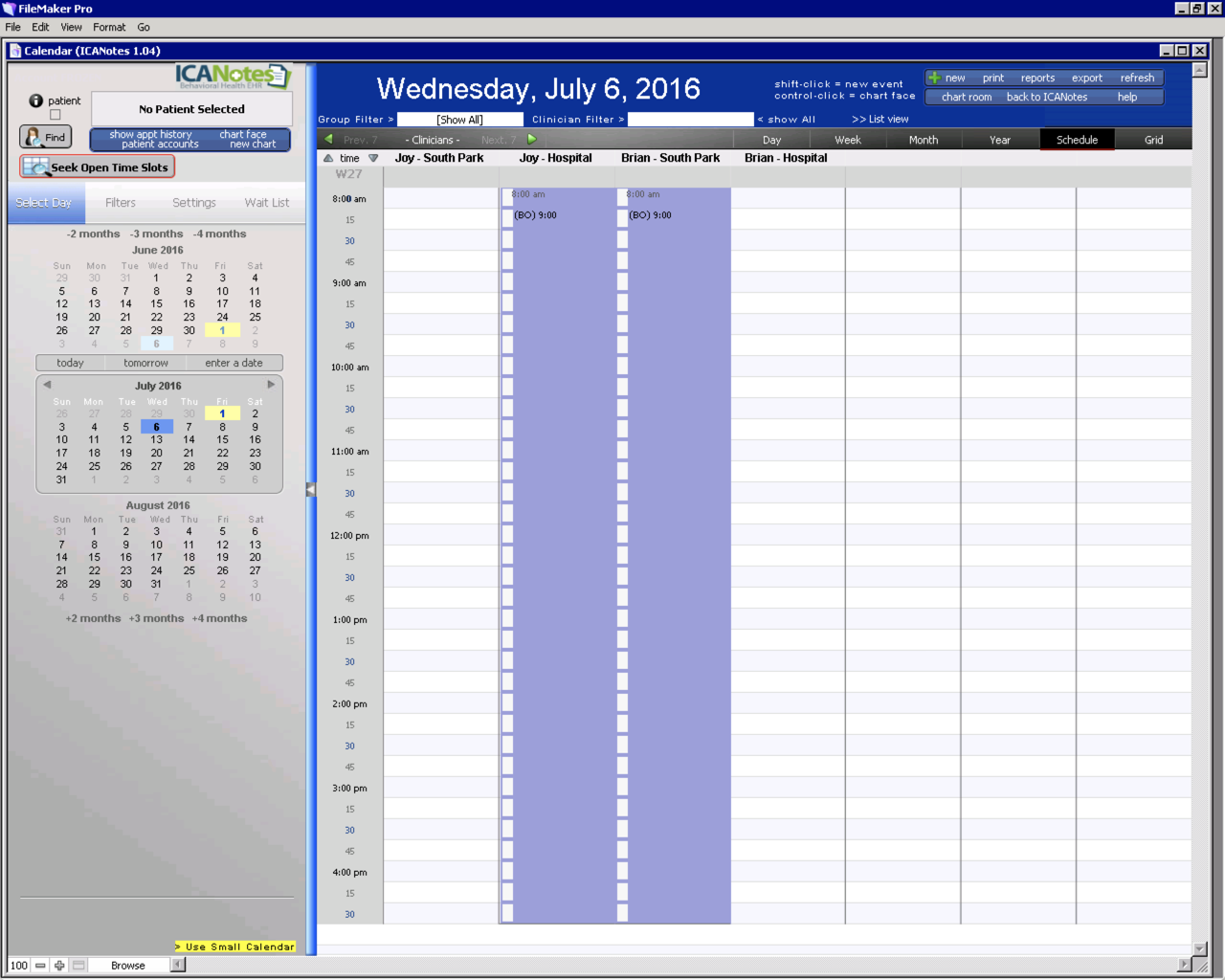1225x980 pixels.
Task: Click the Seek Open Time Slots icon
Action: pos(36,167)
